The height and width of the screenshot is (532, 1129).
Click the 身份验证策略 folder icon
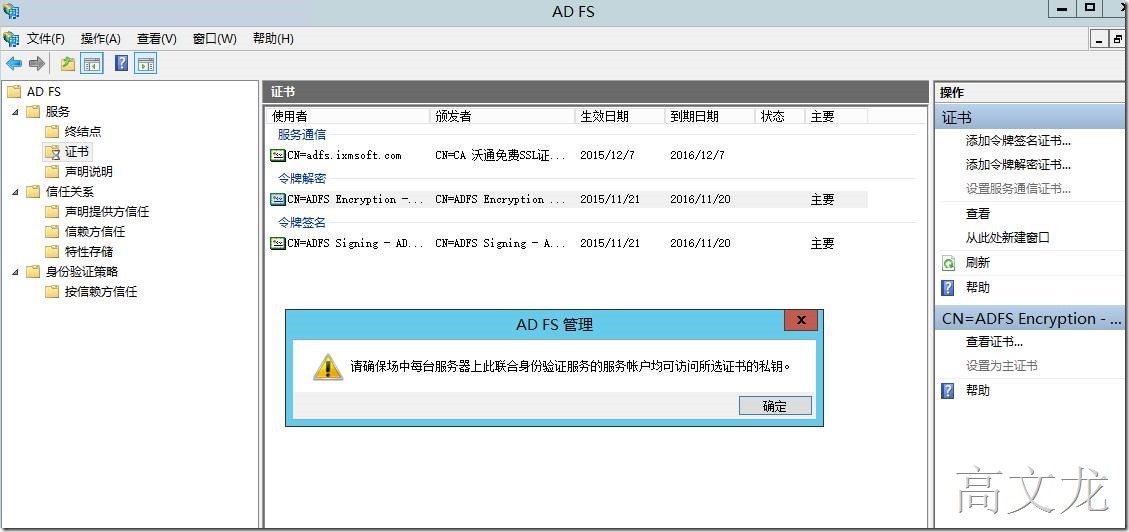(33, 271)
